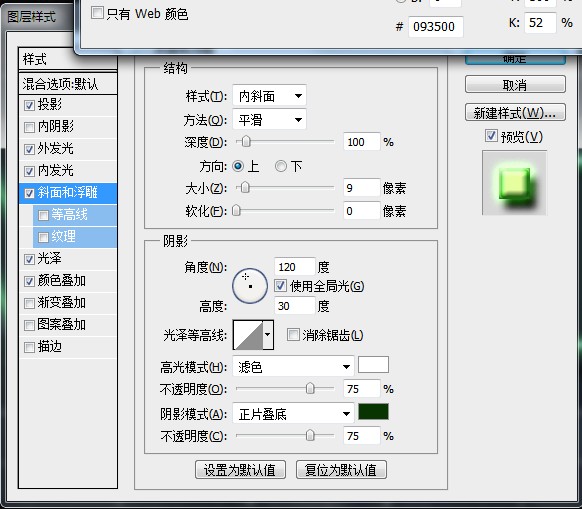
Task: Select the 下 direction radio button
Action: pos(281,166)
